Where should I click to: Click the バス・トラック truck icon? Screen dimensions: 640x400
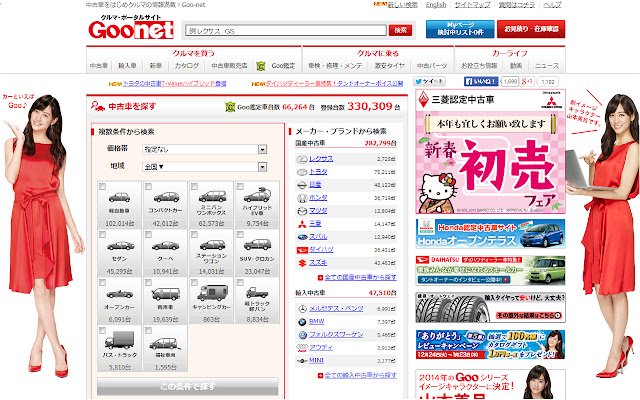coord(119,340)
